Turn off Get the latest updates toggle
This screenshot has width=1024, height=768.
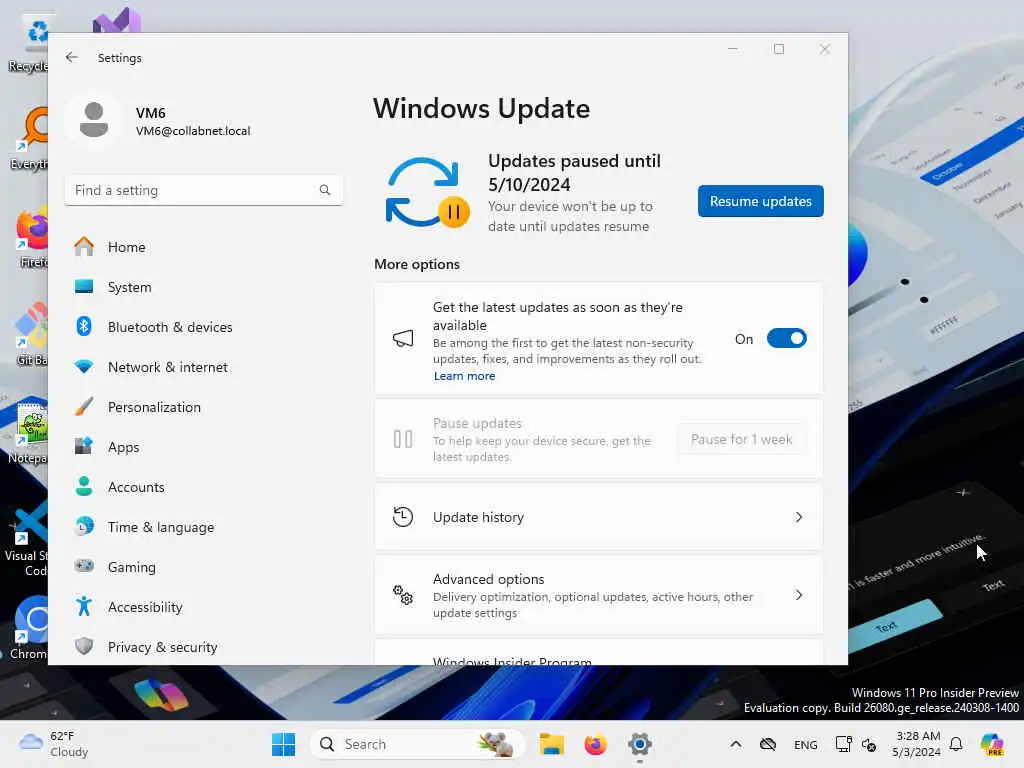(x=786, y=338)
